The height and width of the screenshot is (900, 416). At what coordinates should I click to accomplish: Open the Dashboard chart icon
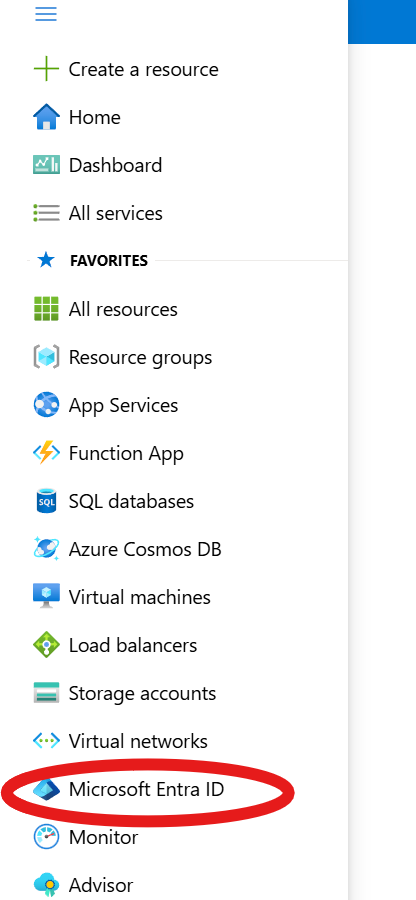[x=46, y=165]
